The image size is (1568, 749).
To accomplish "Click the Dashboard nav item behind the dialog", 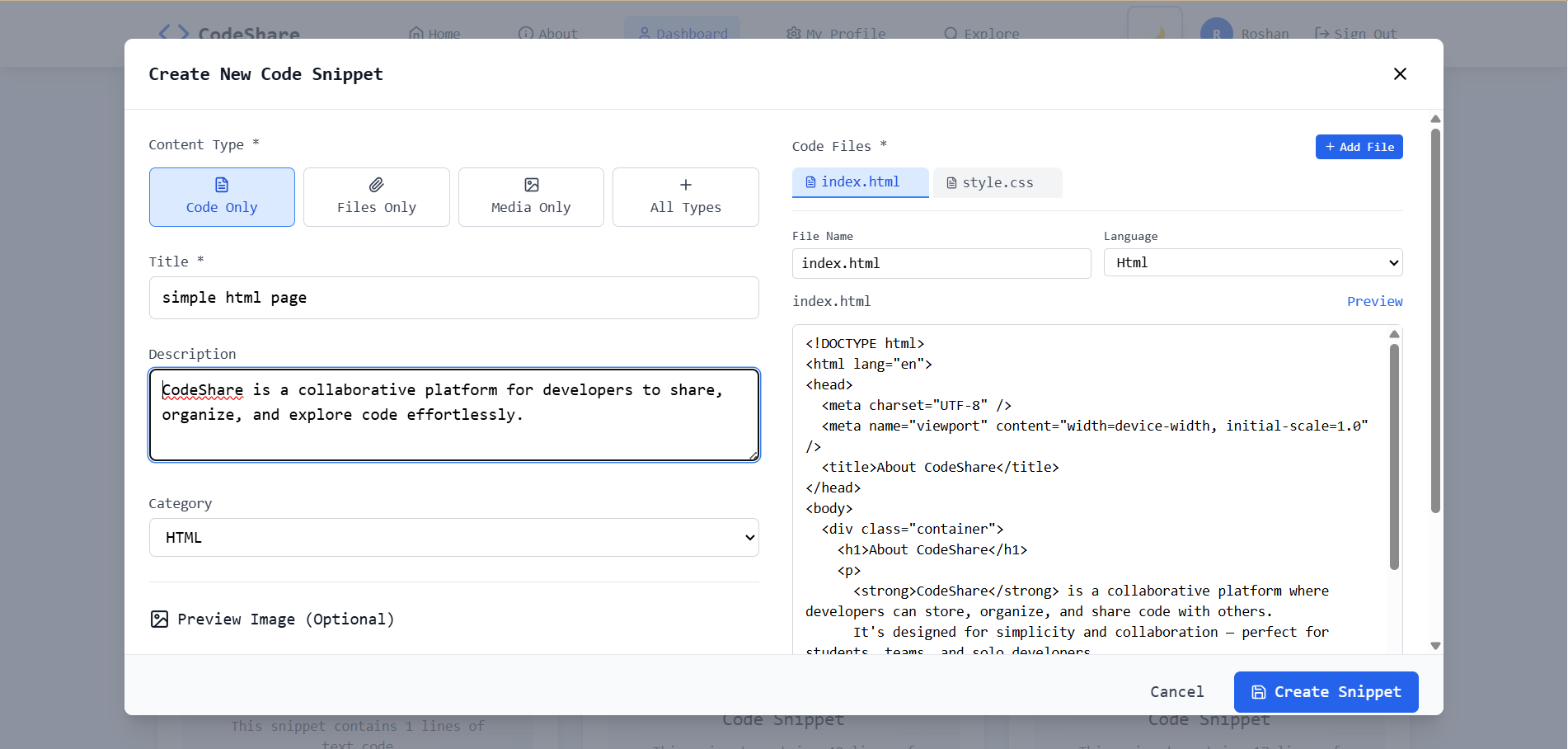I will 683,34.
